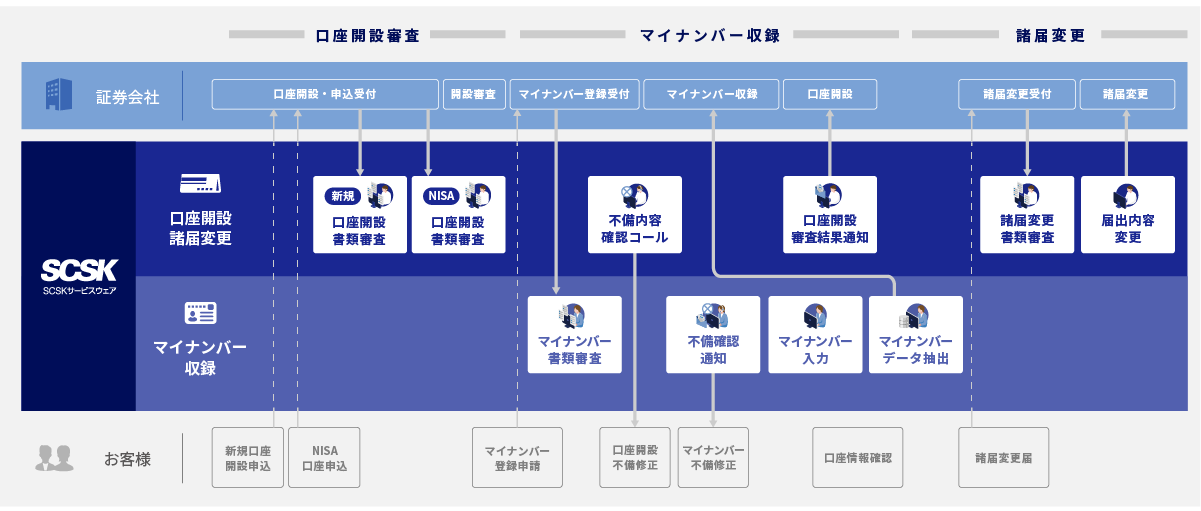Screen dimensions: 1201x511
Task: Click the people icon beside お客様
Action: coord(54,458)
